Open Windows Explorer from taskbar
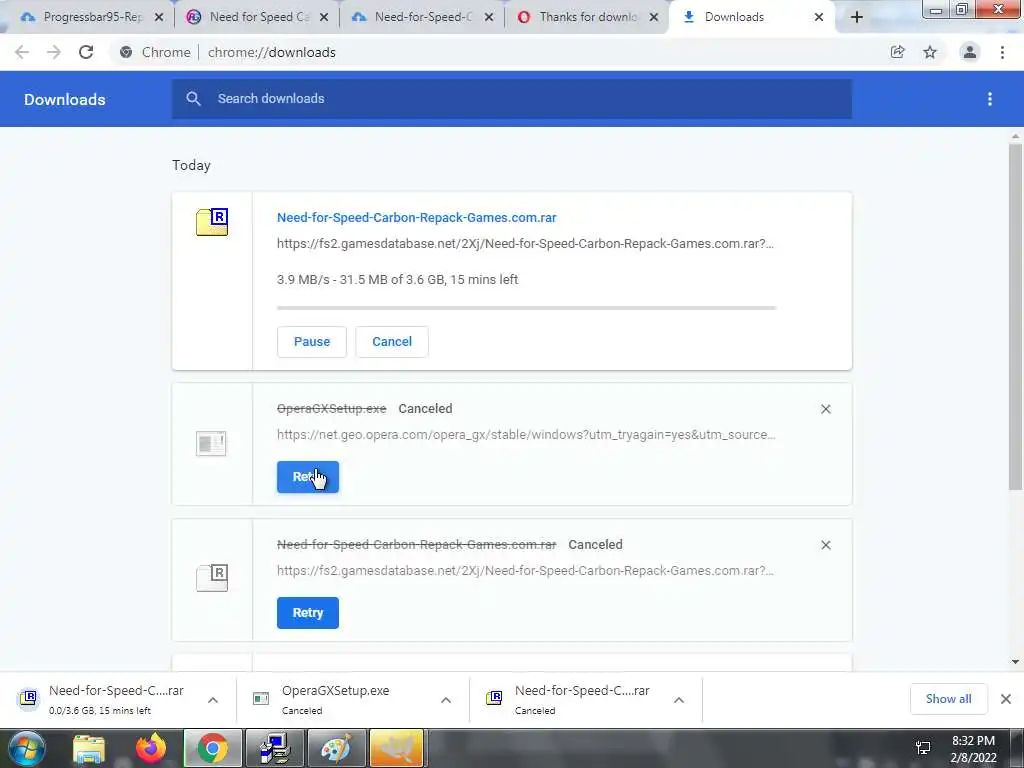This screenshot has width=1024, height=768. tap(89, 748)
